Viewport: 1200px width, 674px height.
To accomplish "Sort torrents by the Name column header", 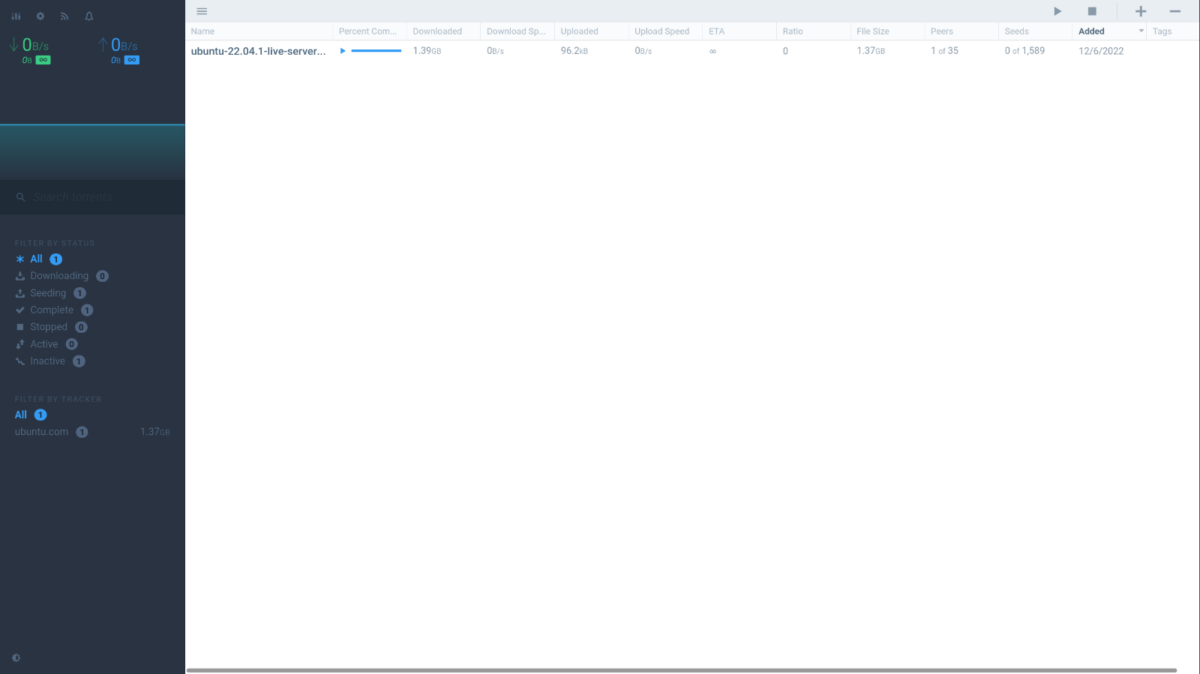I will [x=203, y=31].
